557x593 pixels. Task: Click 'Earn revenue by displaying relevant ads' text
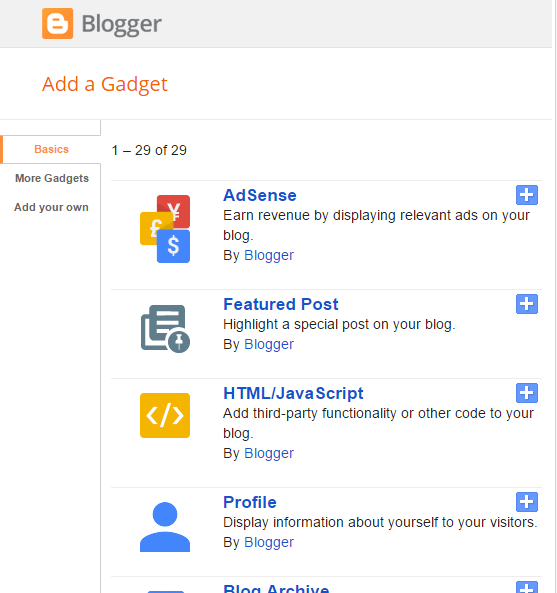376,225
